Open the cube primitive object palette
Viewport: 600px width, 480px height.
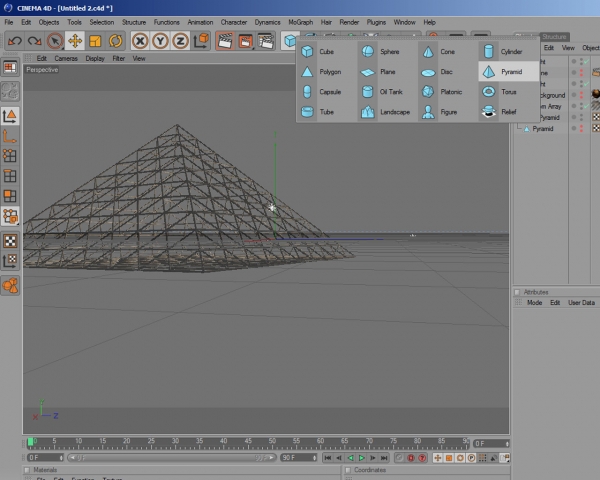[x=289, y=41]
